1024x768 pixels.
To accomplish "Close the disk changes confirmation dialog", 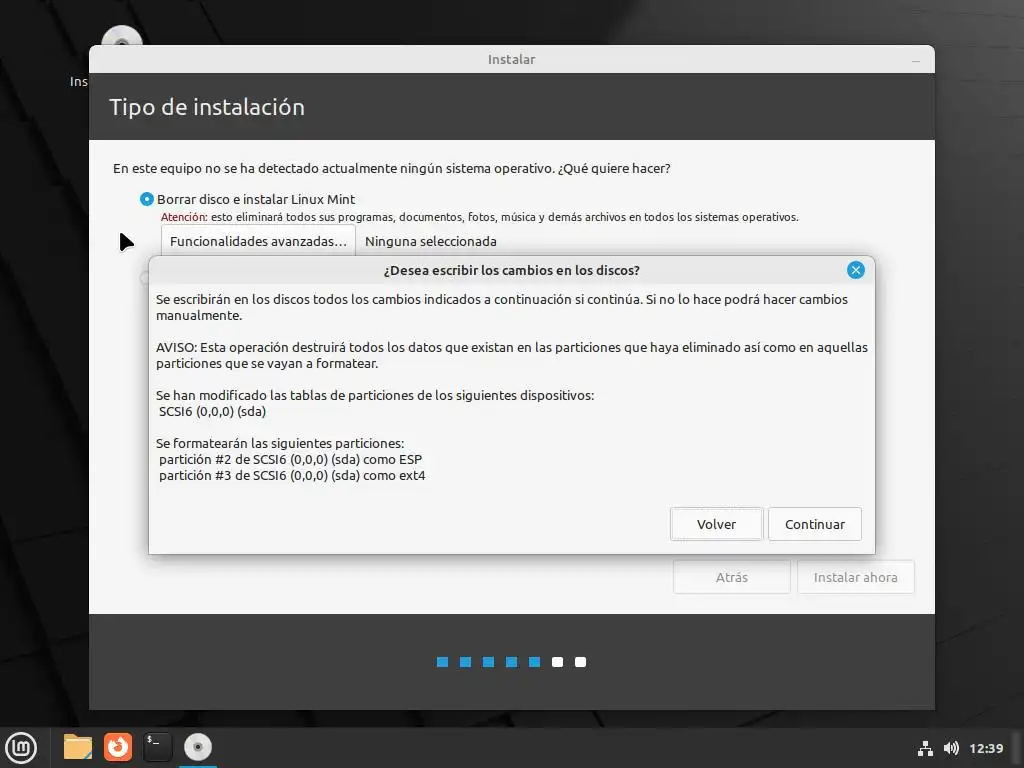I will click(856, 270).
